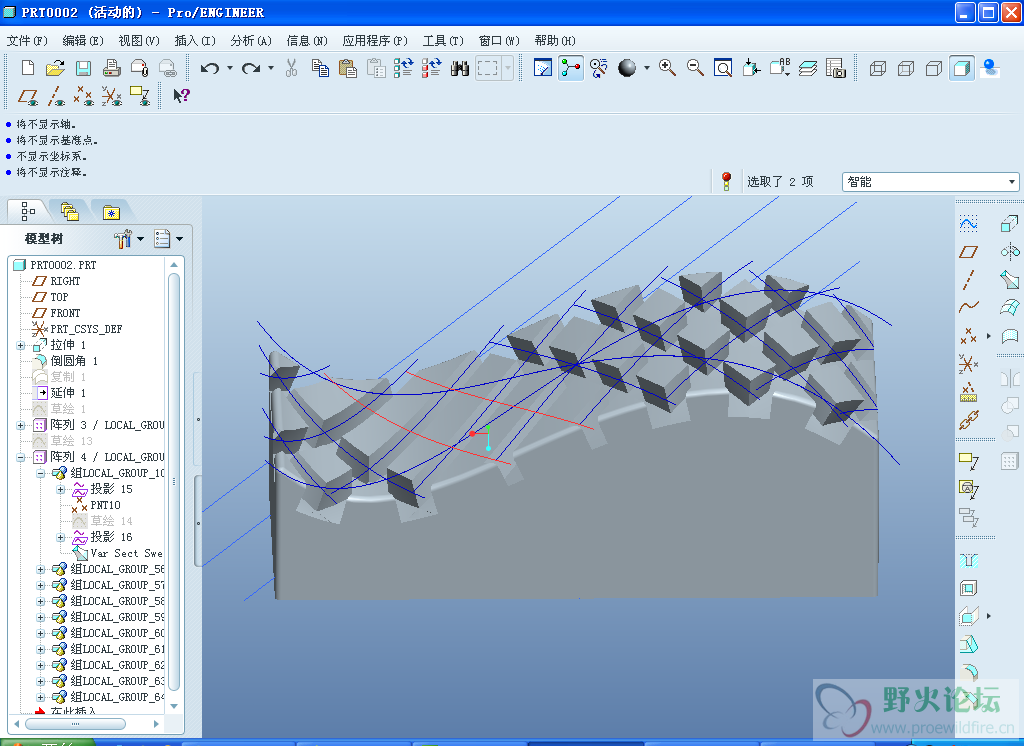Open the 分析(A) menu

click(x=251, y=41)
